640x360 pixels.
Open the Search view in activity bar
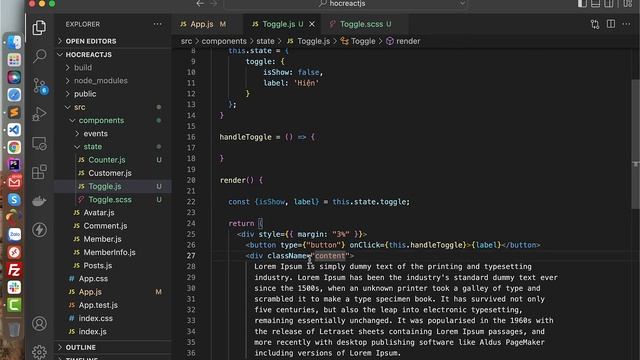click(39, 56)
